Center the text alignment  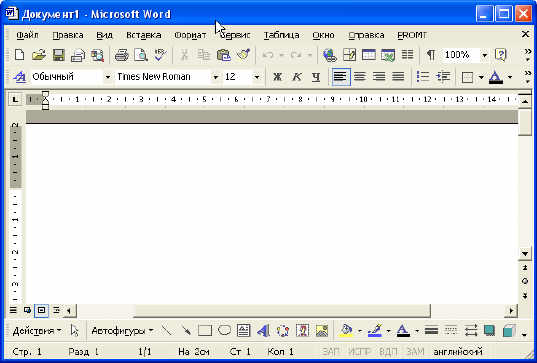(360, 77)
